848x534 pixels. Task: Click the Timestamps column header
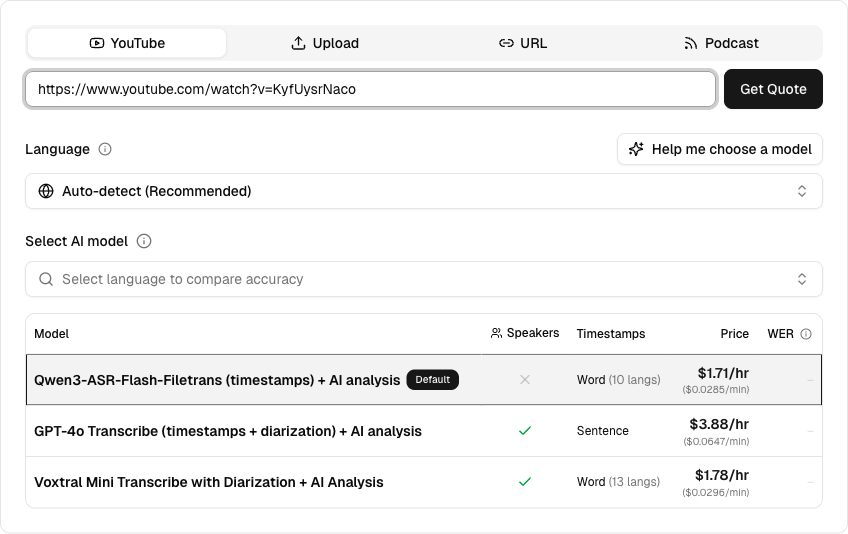click(x=611, y=334)
